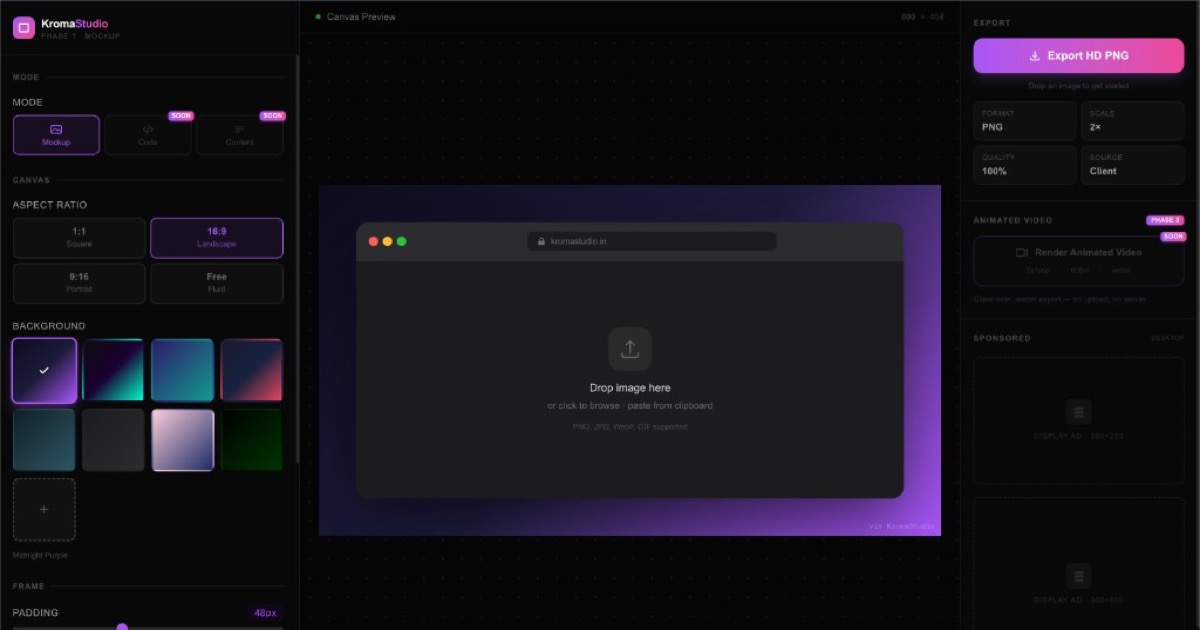Click 'or click to browse' link text
Image resolution: width=1200 pixels, height=630 pixels.
[583, 406]
